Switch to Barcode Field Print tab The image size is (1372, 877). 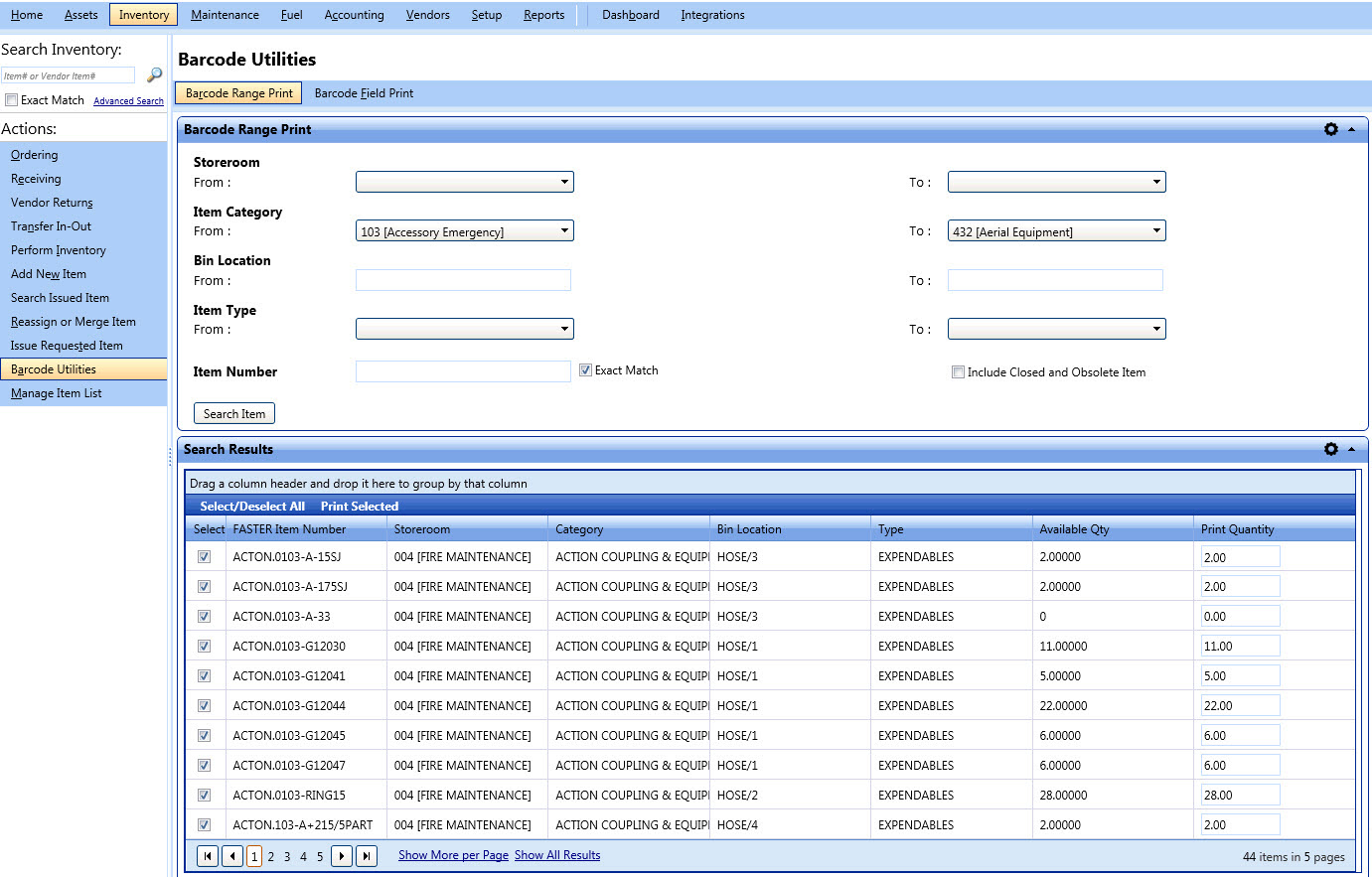click(x=364, y=93)
